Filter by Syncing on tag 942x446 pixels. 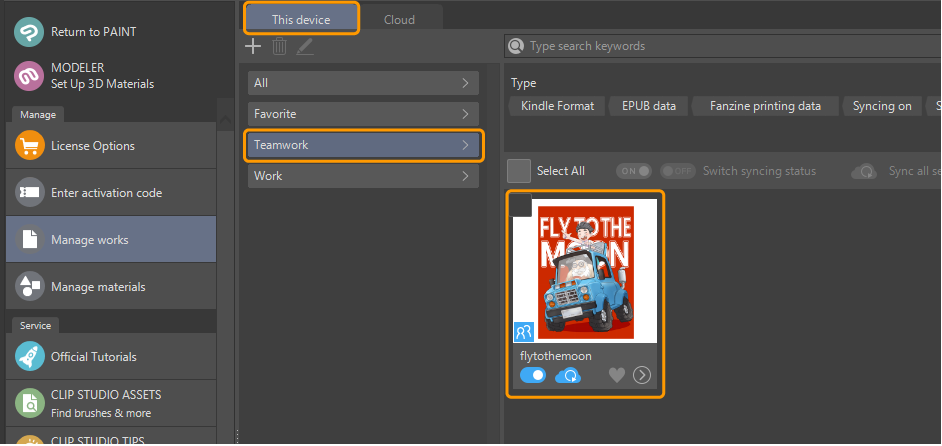click(x=882, y=106)
